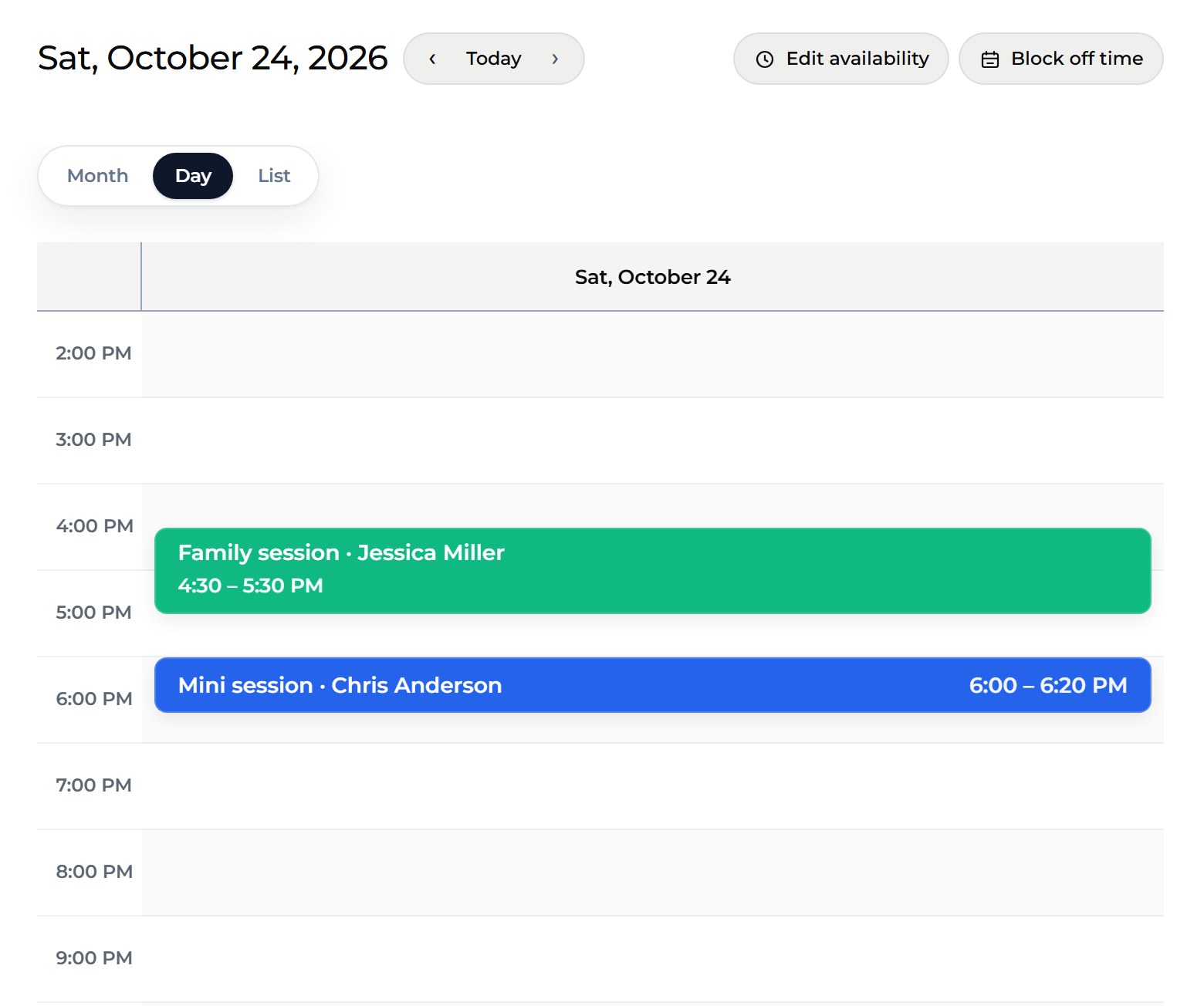Open Family session with Jessica Miller
The height and width of the screenshot is (1006, 1204).
click(x=652, y=571)
